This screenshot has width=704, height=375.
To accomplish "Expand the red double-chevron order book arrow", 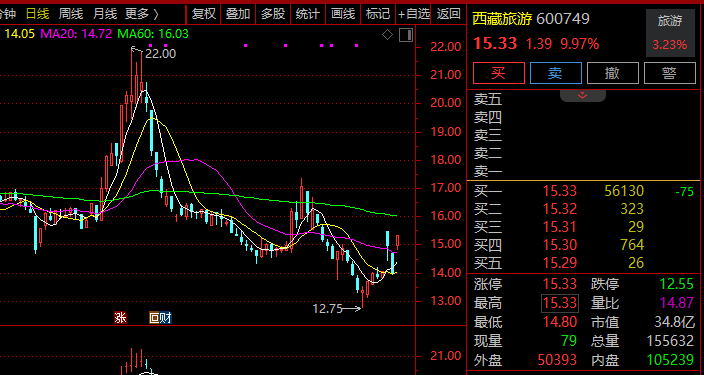I will pyautogui.click(x=582, y=95).
